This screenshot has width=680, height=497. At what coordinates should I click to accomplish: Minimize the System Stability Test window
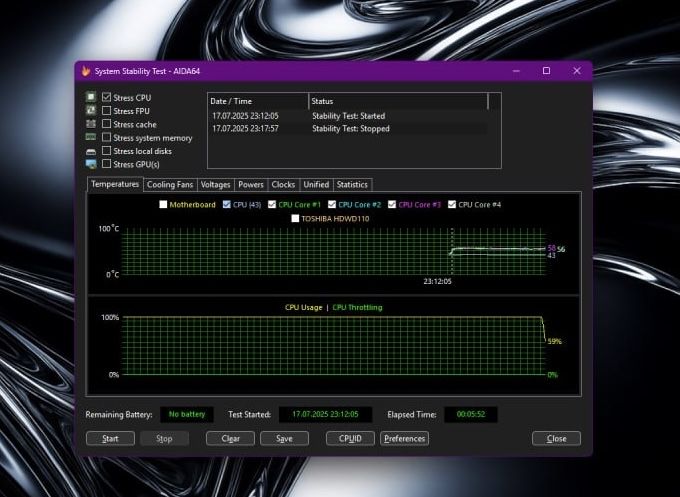[516, 71]
